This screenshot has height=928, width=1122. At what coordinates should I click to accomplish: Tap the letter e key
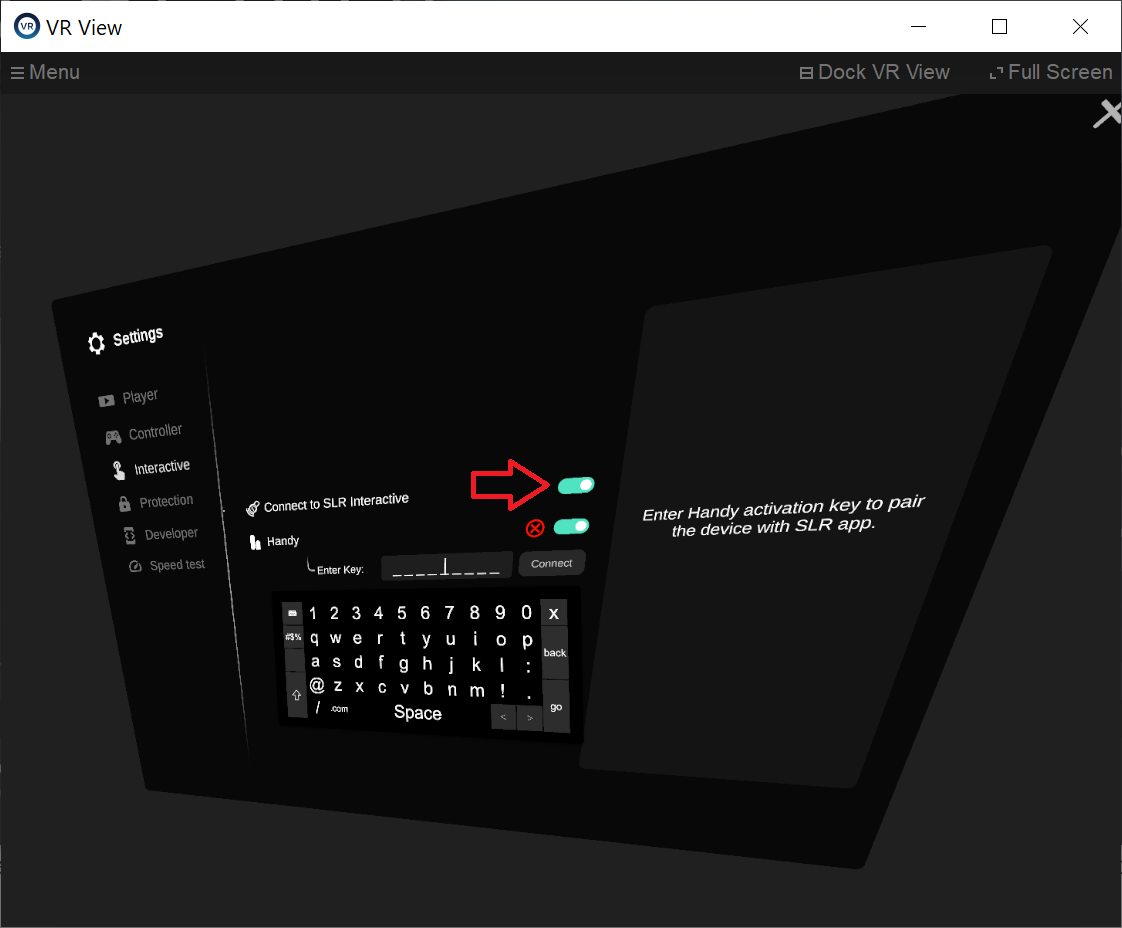pyautogui.click(x=357, y=638)
